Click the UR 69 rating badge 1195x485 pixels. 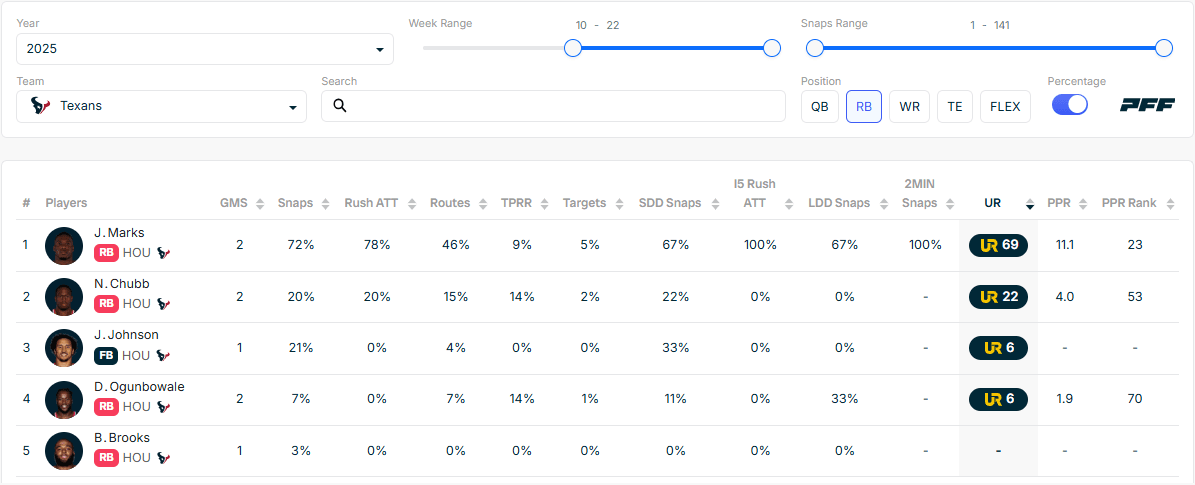click(998, 245)
